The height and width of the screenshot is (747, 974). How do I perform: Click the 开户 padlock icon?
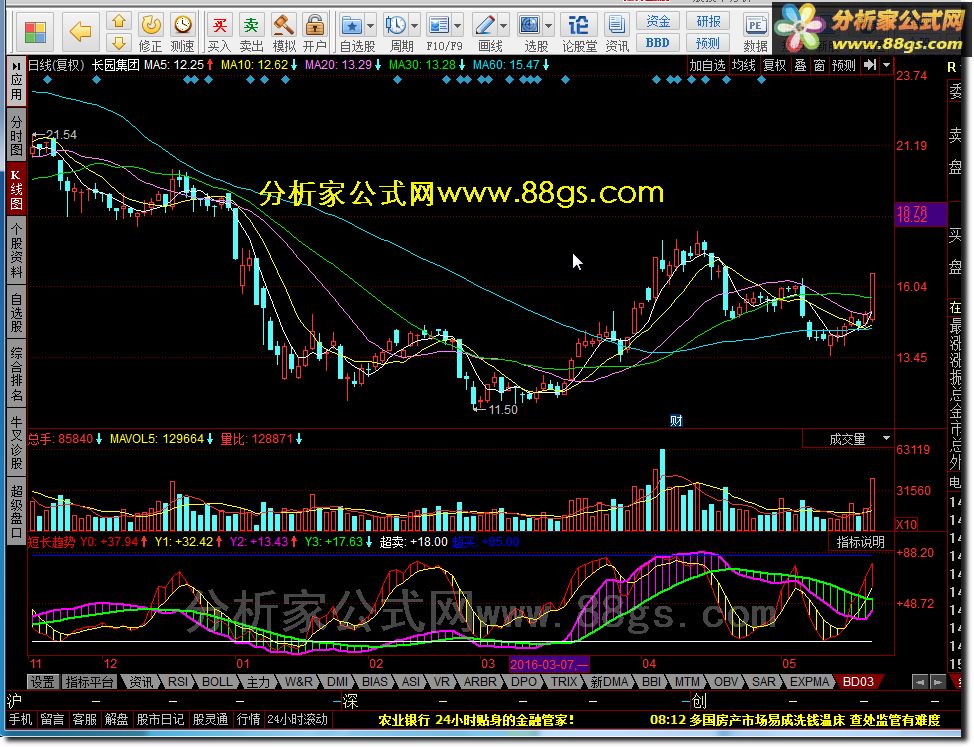(315, 31)
